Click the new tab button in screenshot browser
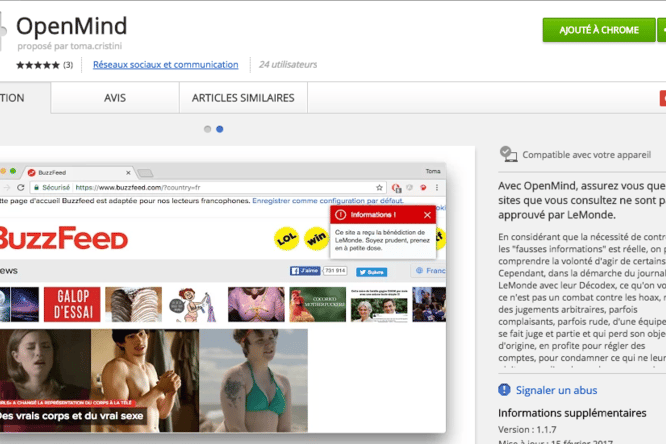Image resolution: width=666 pixels, height=444 pixels. click(145, 173)
